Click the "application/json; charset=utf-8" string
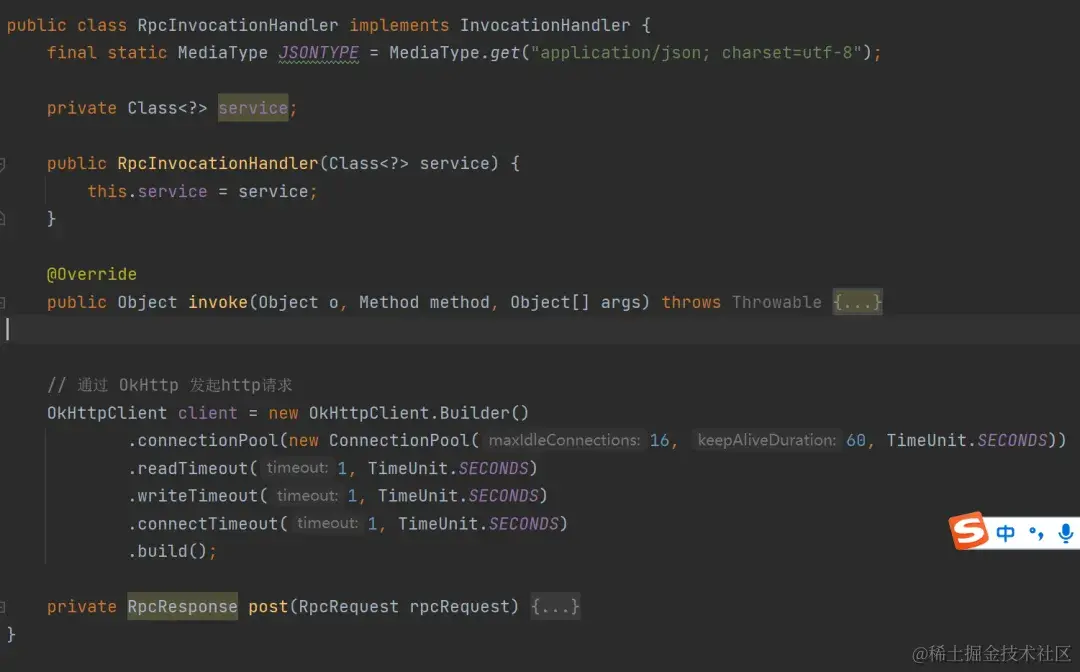Image resolution: width=1080 pixels, height=672 pixels. pyautogui.click(x=696, y=53)
